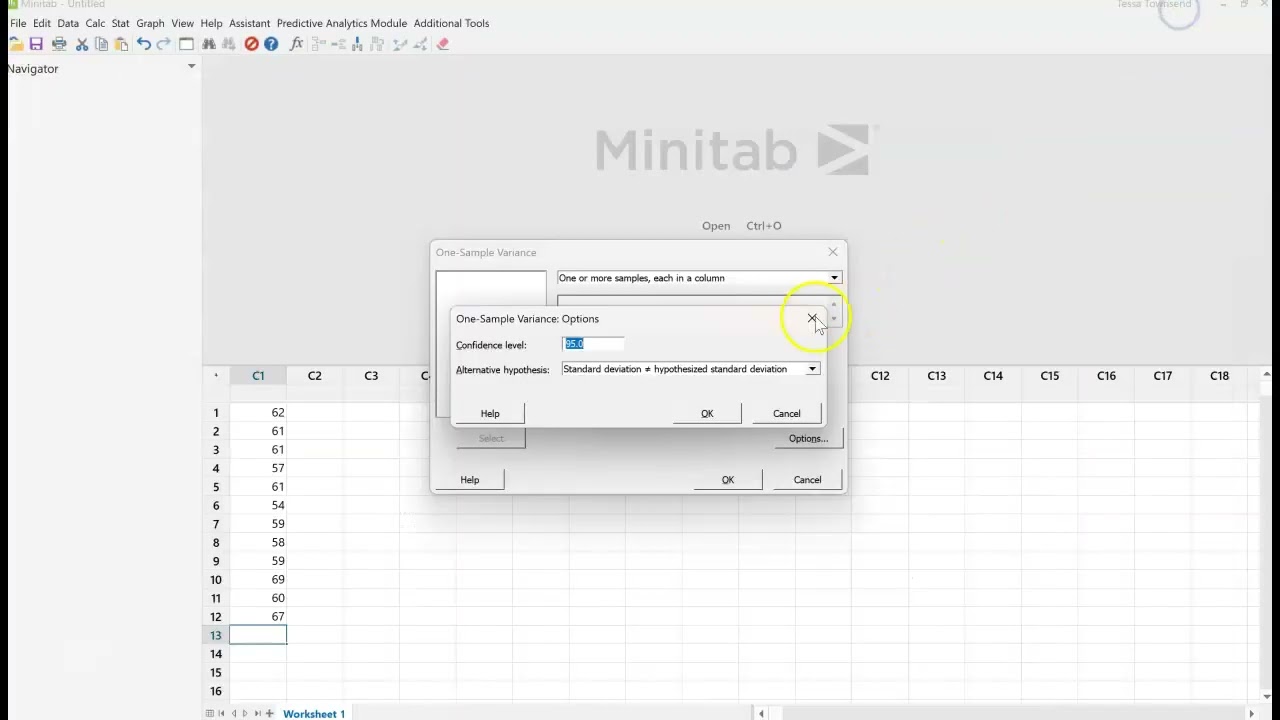
Task: Click the C18 column header
Action: tap(1219, 376)
